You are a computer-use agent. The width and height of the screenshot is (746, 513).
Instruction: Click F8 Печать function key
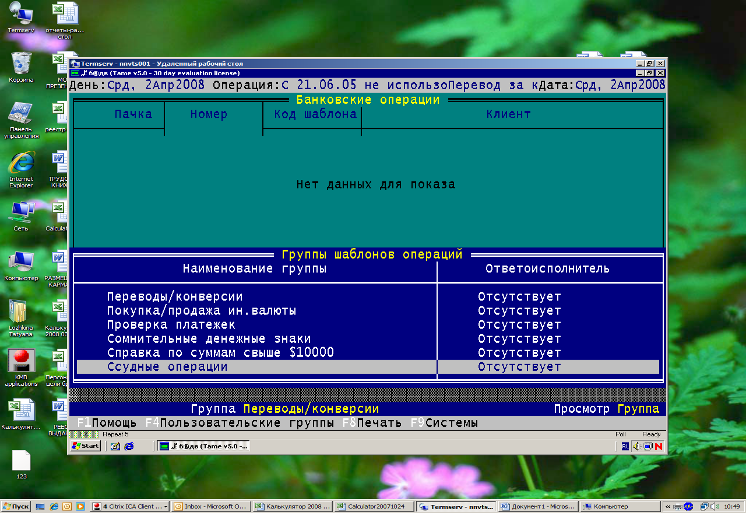point(372,423)
